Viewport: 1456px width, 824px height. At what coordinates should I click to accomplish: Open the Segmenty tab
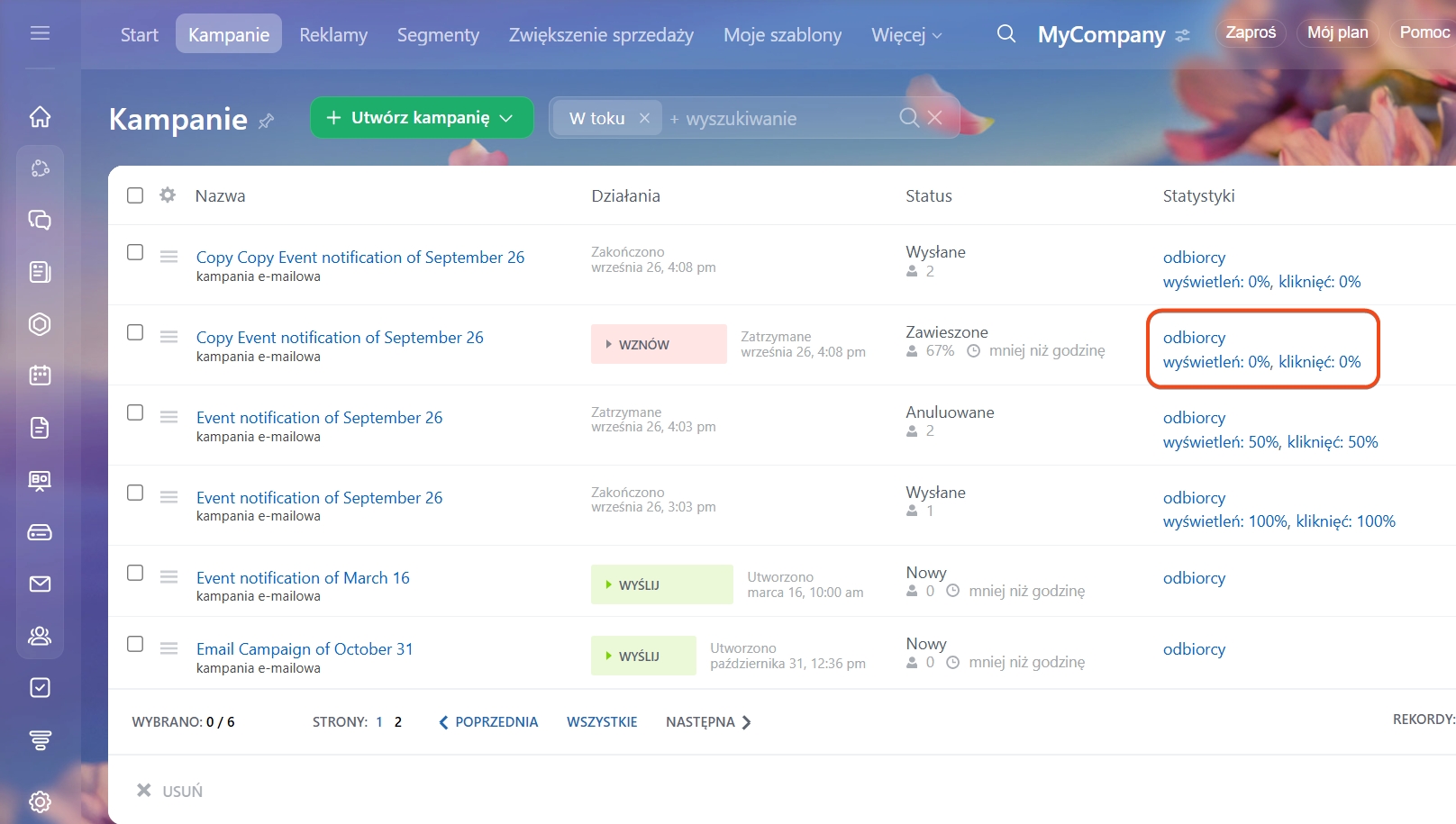pyautogui.click(x=438, y=35)
